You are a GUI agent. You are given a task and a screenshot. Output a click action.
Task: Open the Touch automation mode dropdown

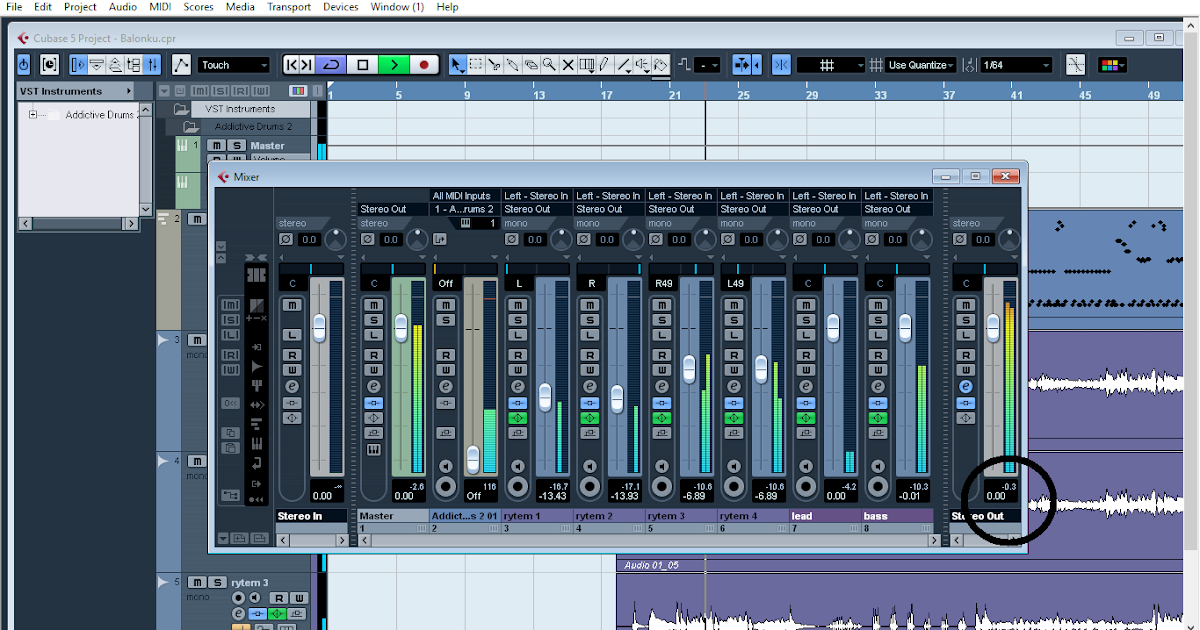coord(234,65)
